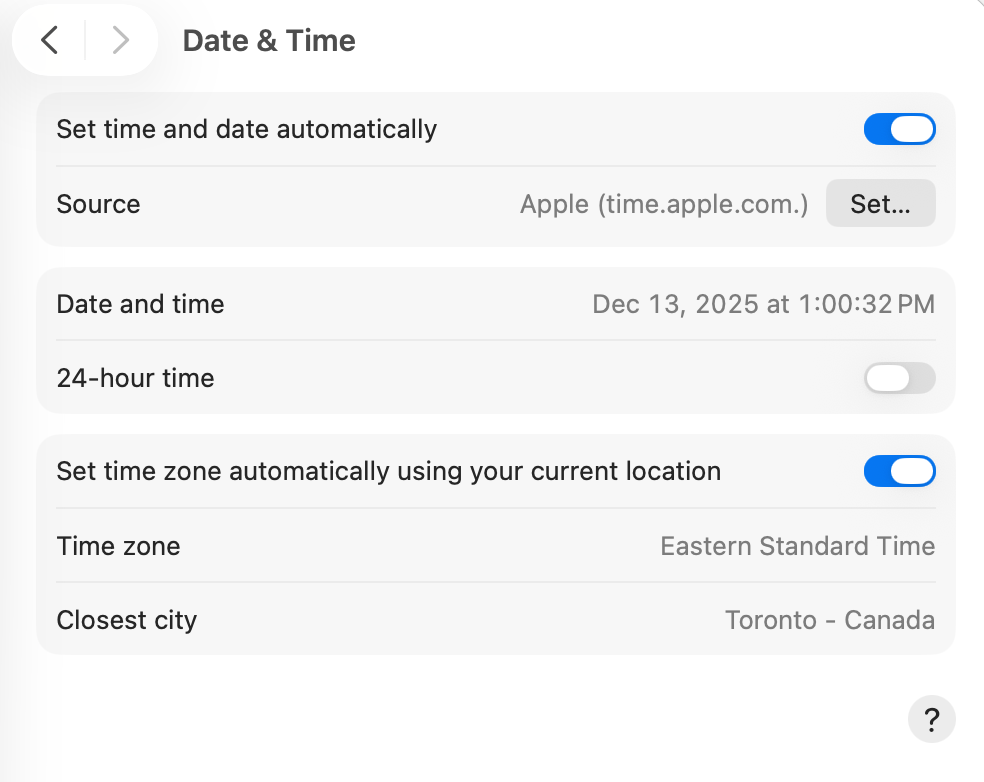Image resolution: width=984 pixels, height=782 pixels.
Task: Click the question mark for Date & Time help
Action: [931, 719]
